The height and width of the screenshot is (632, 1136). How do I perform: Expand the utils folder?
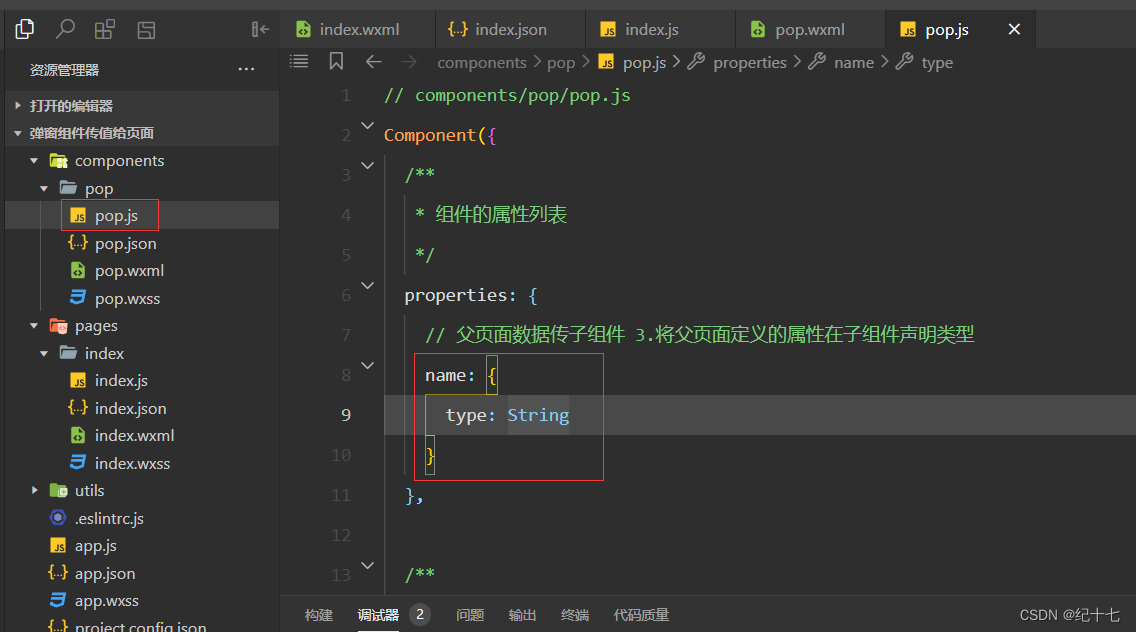(x=34, y=491)
